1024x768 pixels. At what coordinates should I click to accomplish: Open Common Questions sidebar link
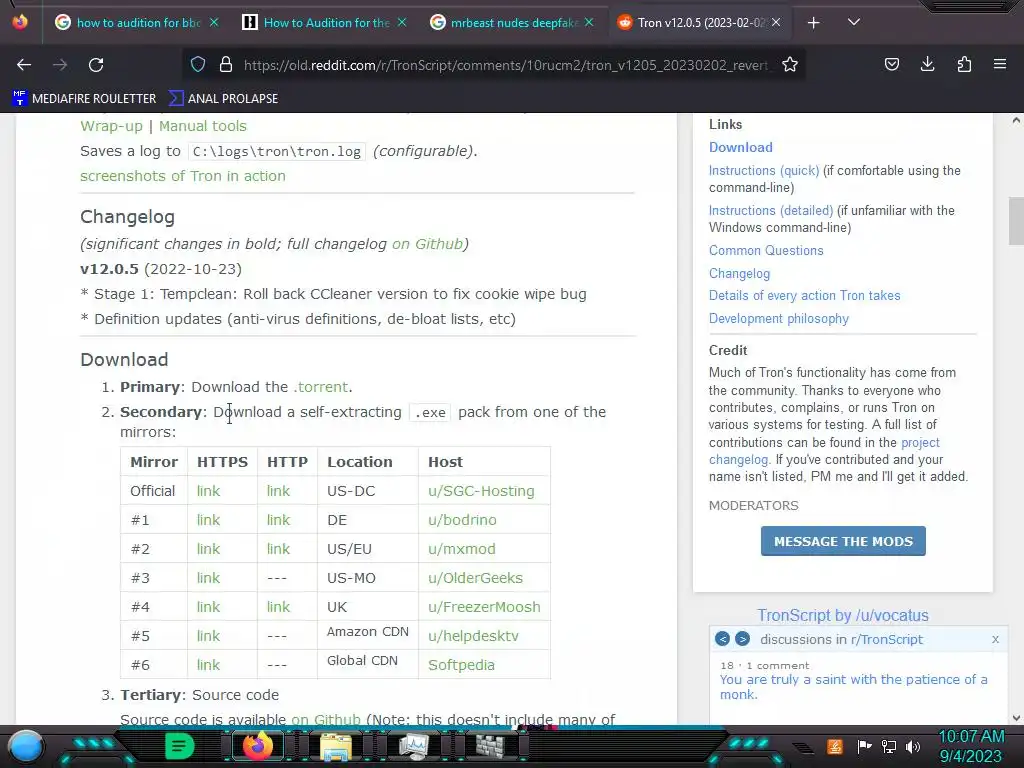coord(766,251)
